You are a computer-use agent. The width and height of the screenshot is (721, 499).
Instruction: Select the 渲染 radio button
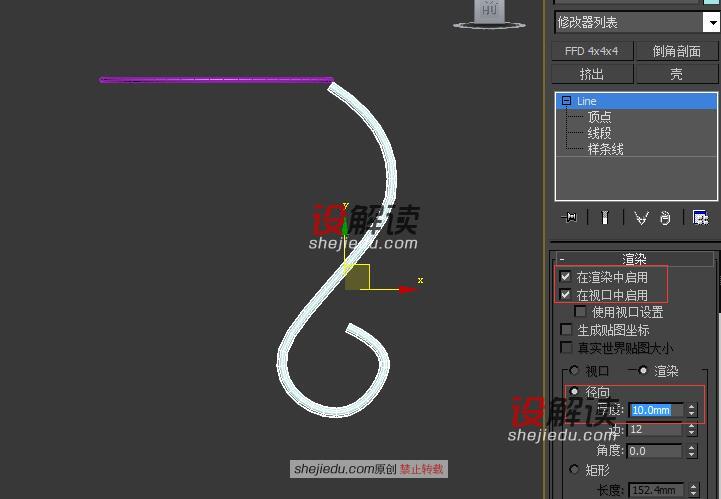pos(643,370)
